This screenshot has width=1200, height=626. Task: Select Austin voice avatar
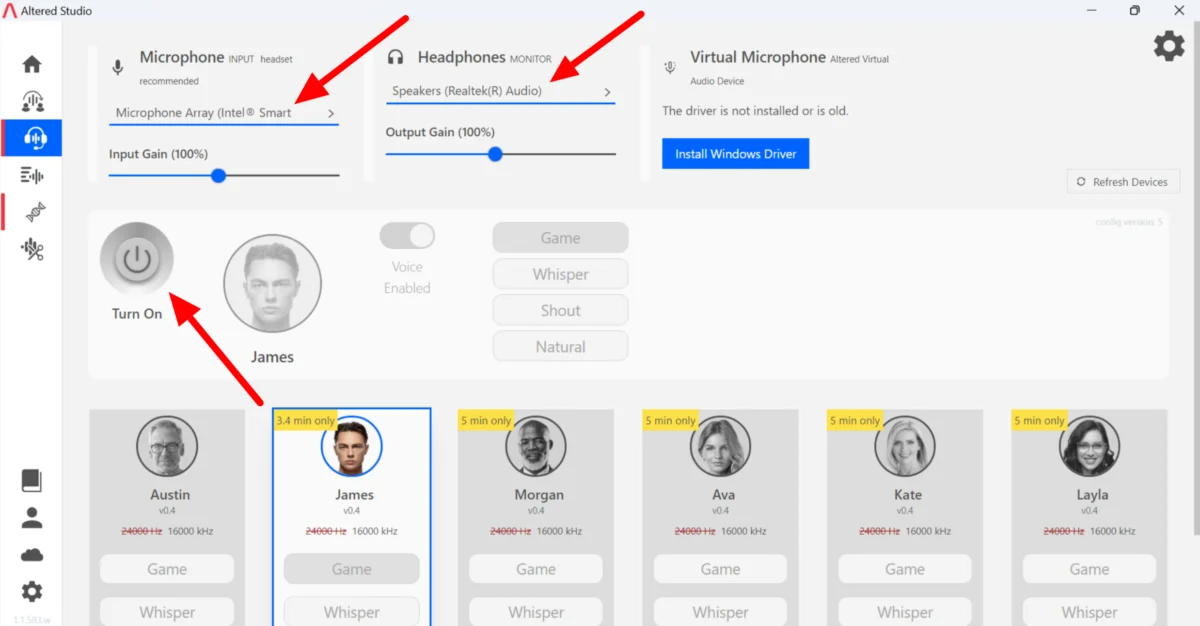167,446
